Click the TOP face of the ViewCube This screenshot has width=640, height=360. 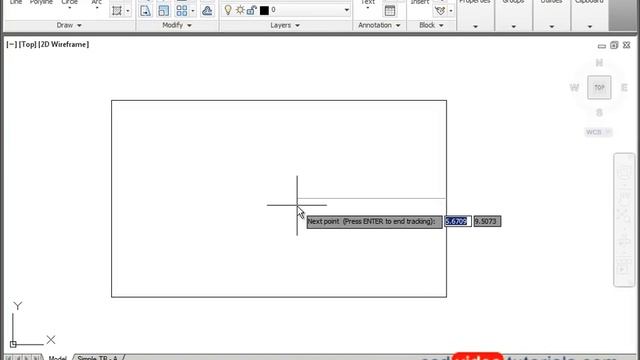599,87
